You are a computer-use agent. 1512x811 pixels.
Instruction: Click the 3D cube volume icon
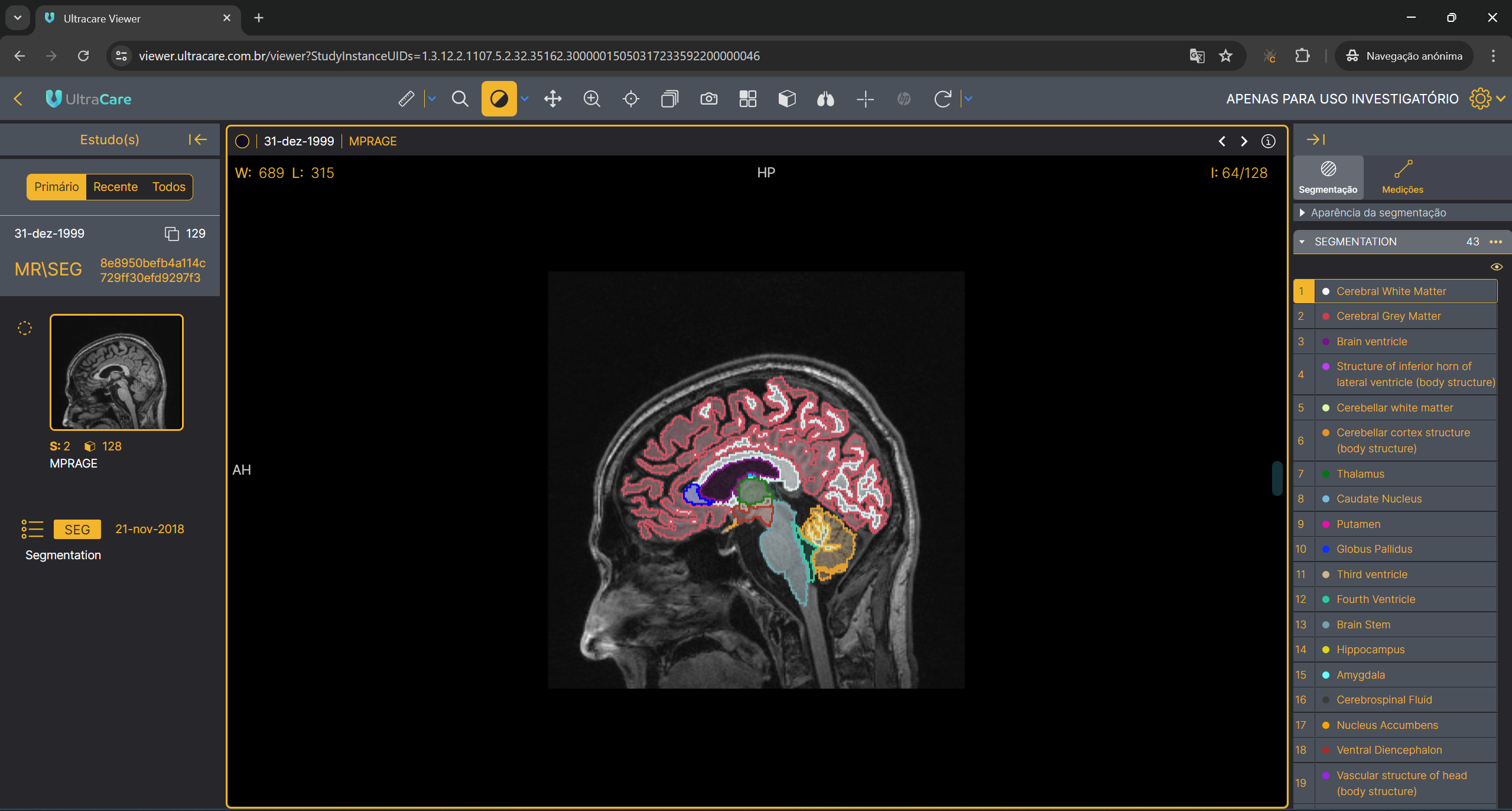click(x=786, y=99)
